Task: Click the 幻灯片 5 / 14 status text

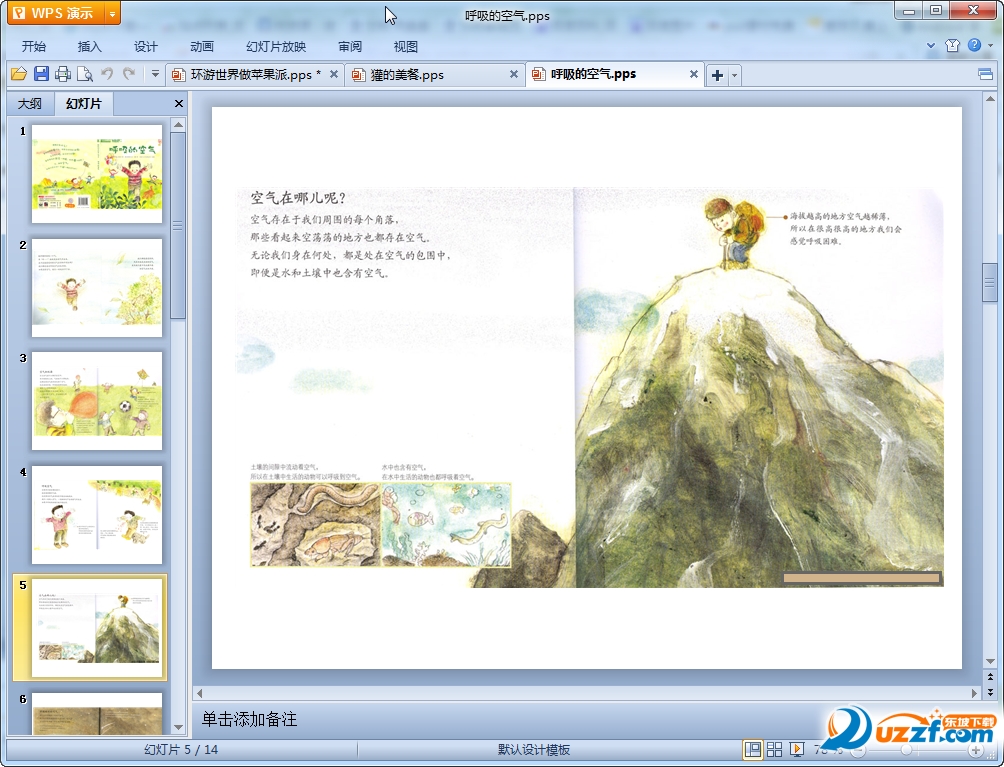Action: 181,750
